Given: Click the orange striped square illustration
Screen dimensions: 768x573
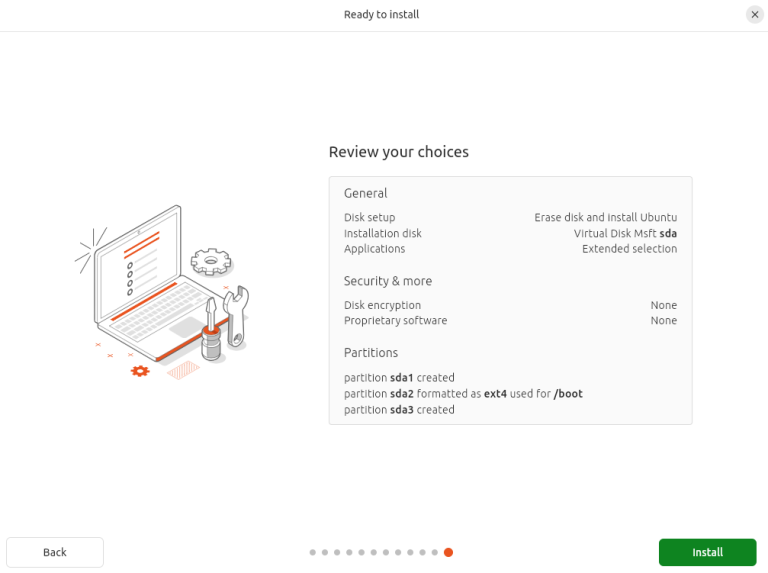Looking at the screenshot, I should pyautogui.click(x=183, y=371).
